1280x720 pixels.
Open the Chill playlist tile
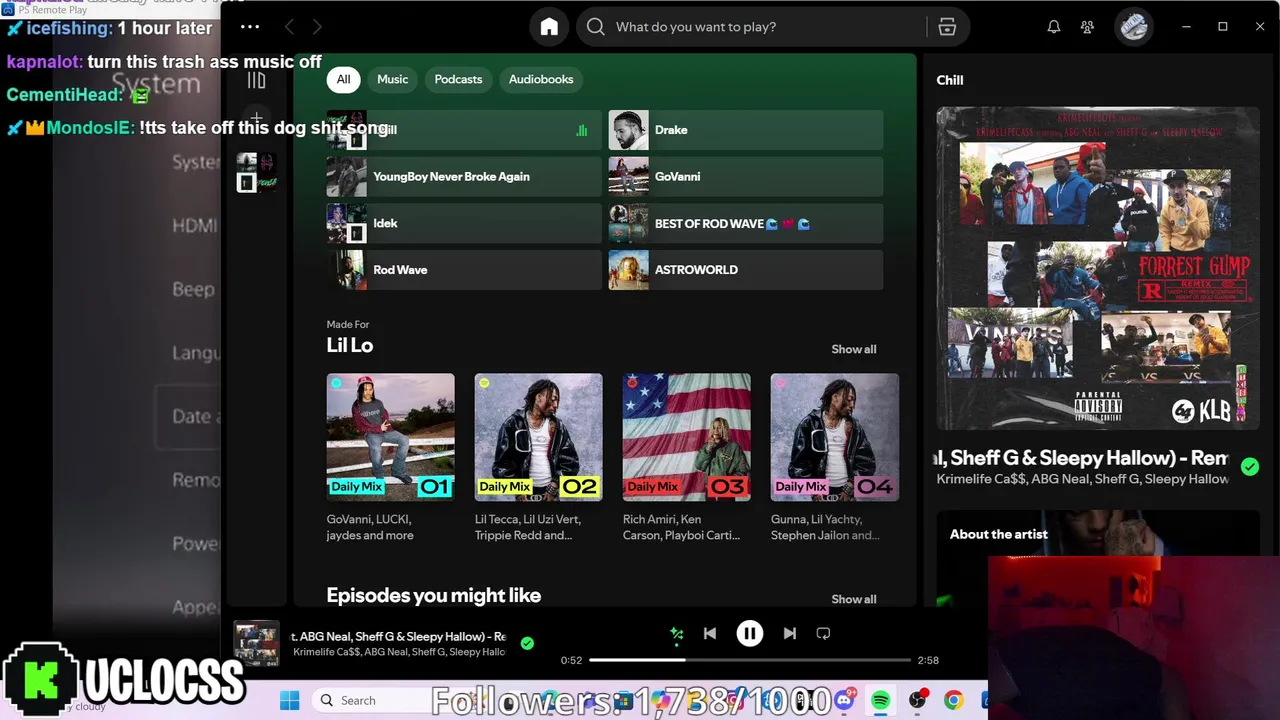point(464,130)
